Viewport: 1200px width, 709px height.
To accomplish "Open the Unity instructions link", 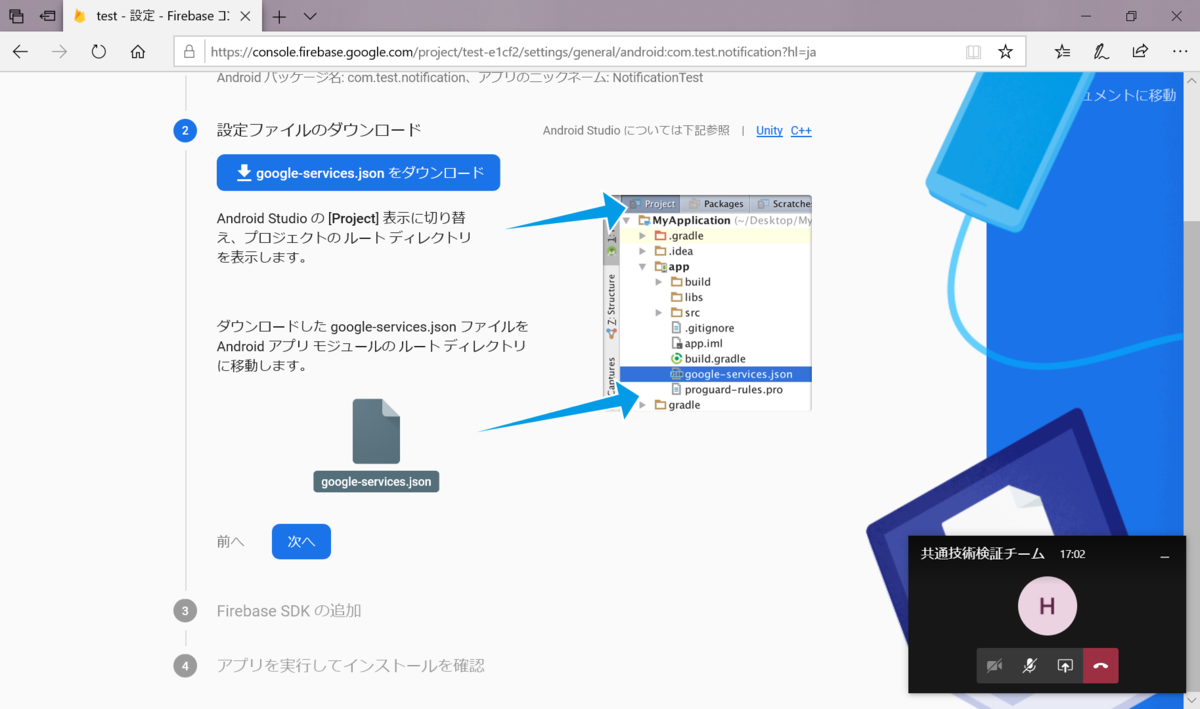I will coord(769,130).
